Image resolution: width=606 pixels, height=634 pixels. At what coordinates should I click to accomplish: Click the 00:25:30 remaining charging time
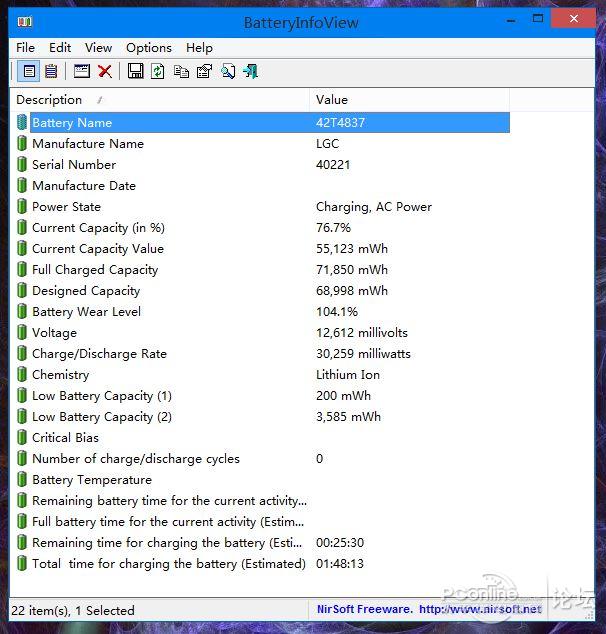pos(340,543)
